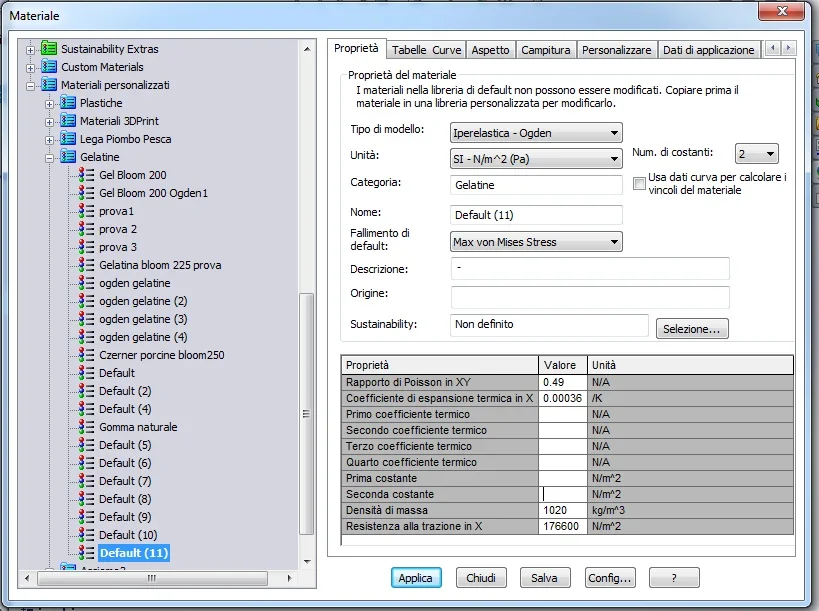Image resolution: width=819 pixels, height=611 pixels.
Task: Click the Gomma naturale material icon
Action: (x=87, y=427)
